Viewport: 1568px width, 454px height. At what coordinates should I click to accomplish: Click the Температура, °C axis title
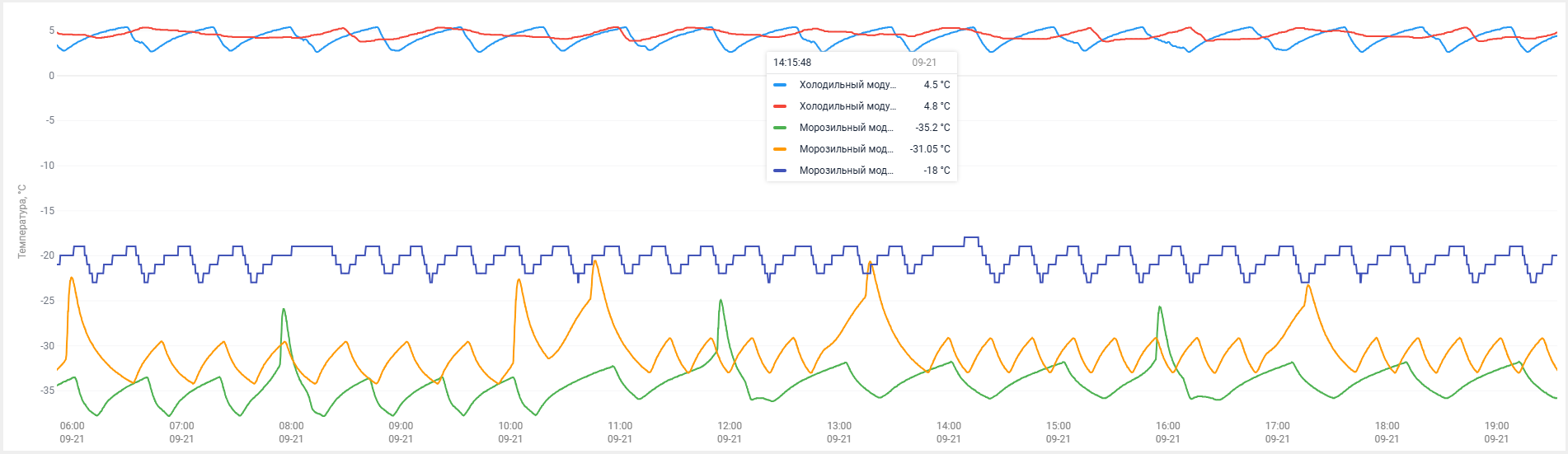point(22,221)
